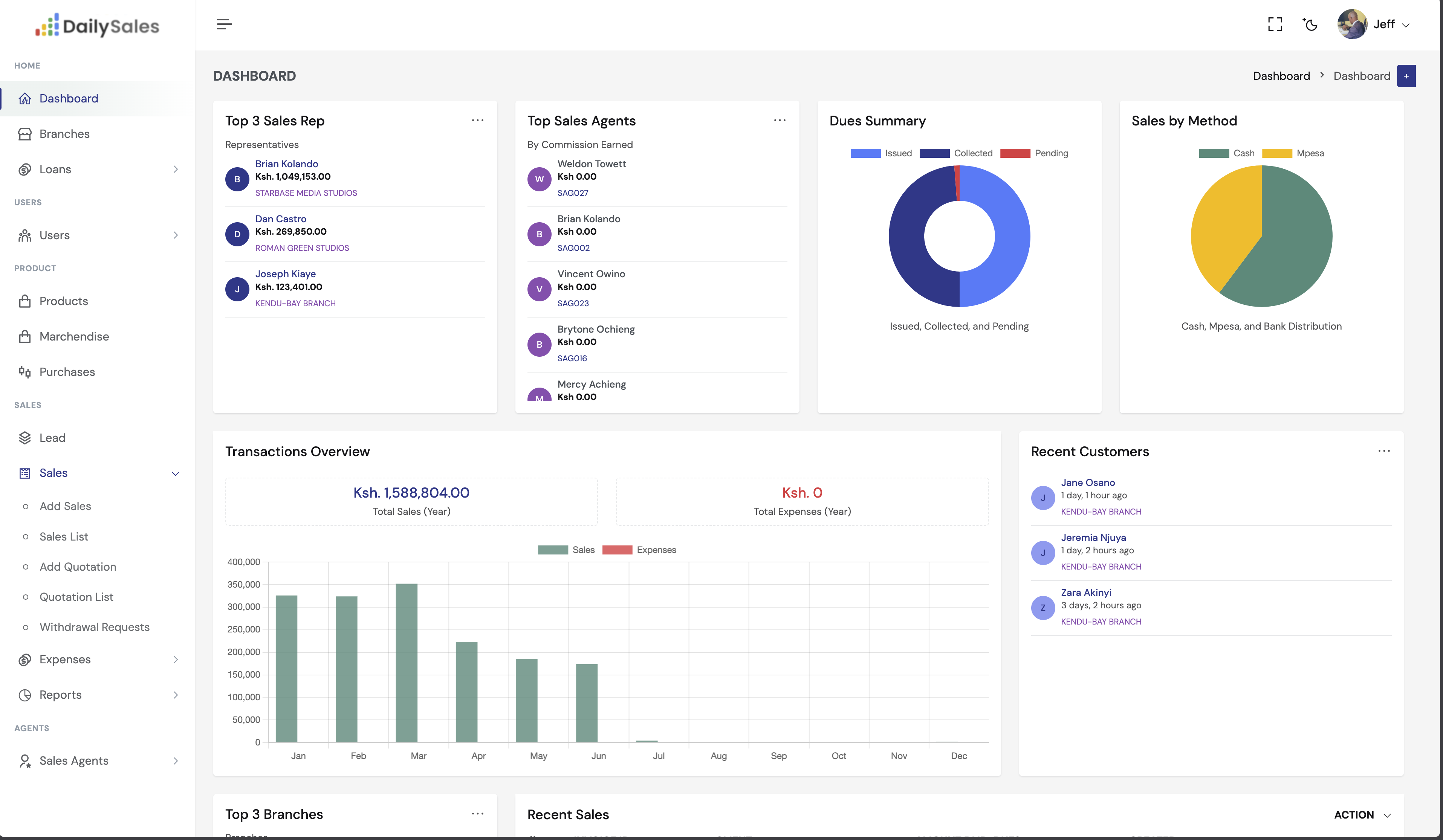Open Jeremia Njuya customer link
Image resolution: width=1443 pixels, height=840 pixels.
point(1093,538)
